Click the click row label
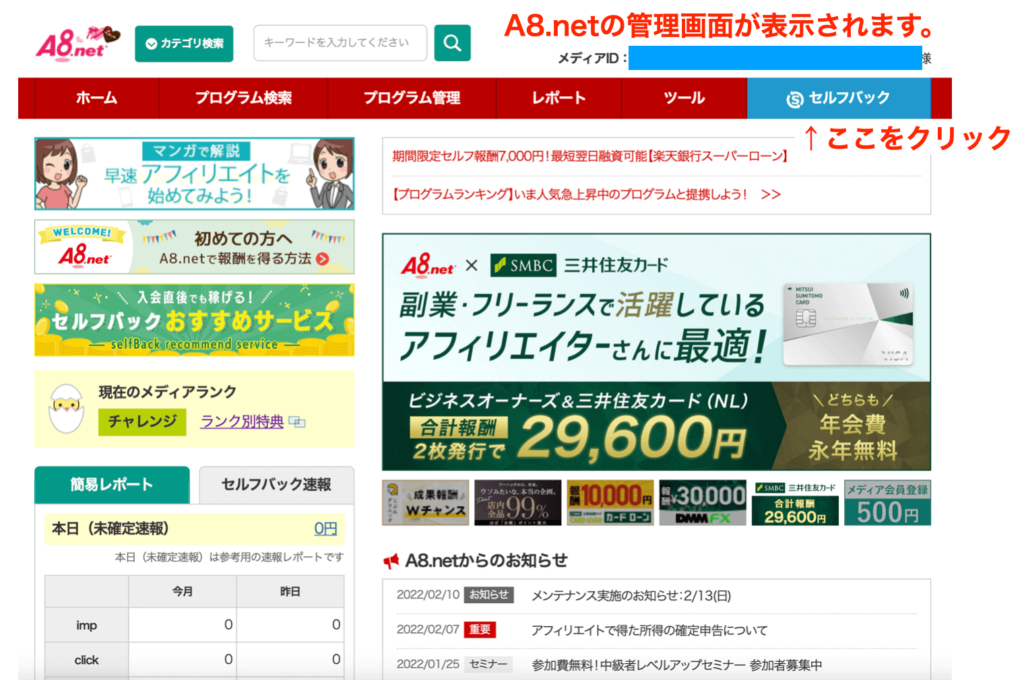1024x680 pixels. (x=86, y=660)
